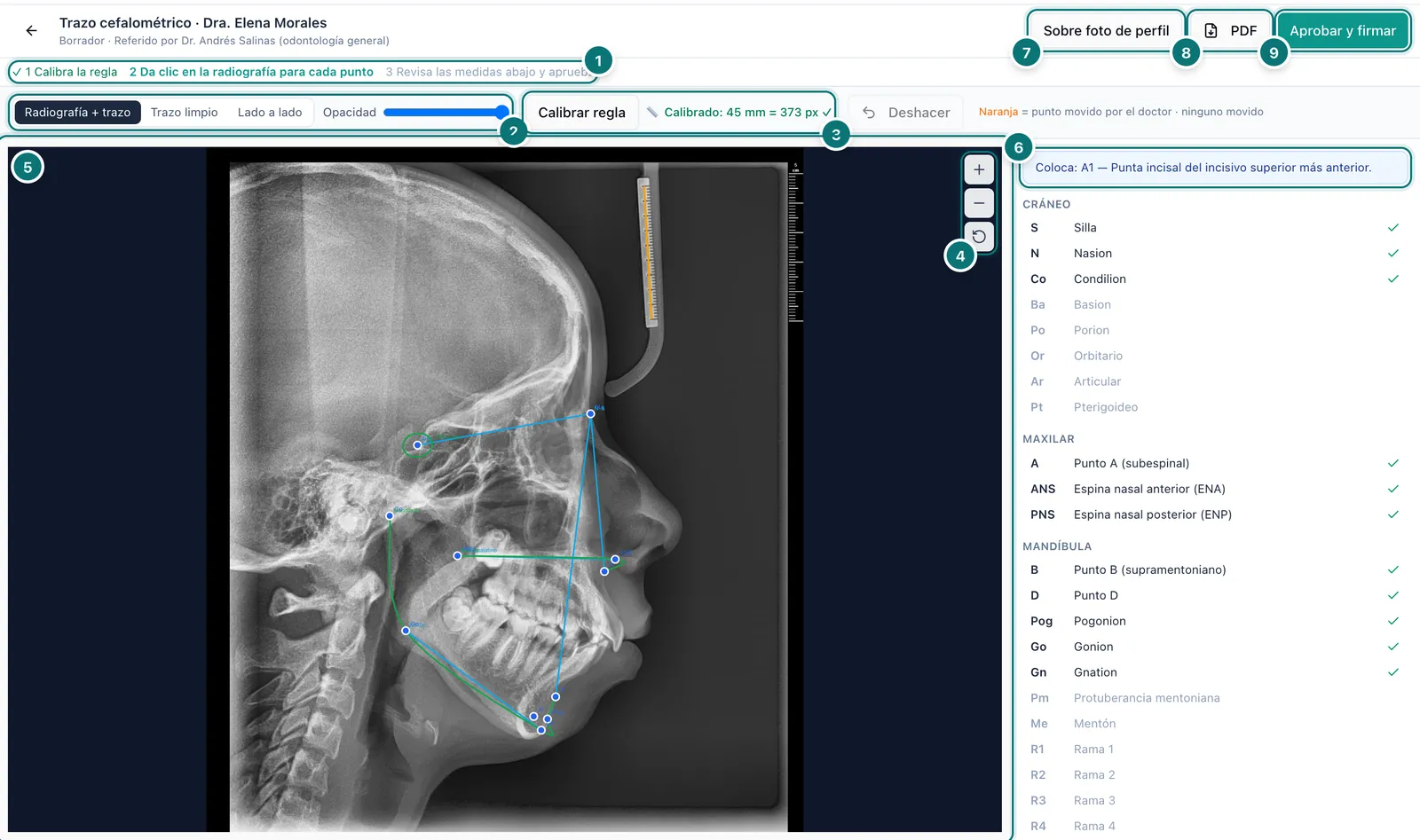Select the Punto D row
The height and width of the screenshot is (840, 1420).
(x=1214, y=596)
